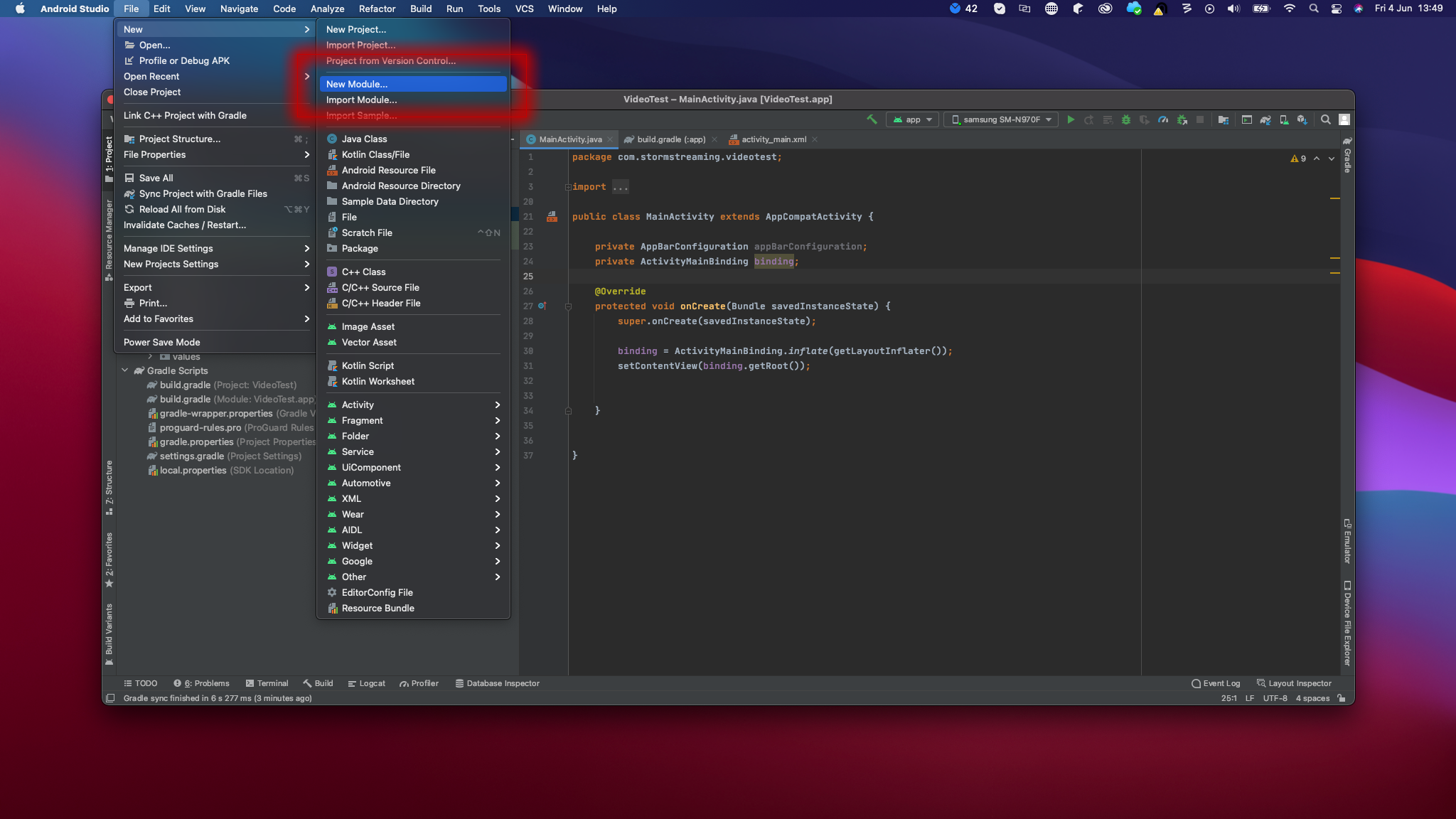1456x819 pixels.
Task: Expand the Open Recent submenu
Action: [x=214, y=76]
